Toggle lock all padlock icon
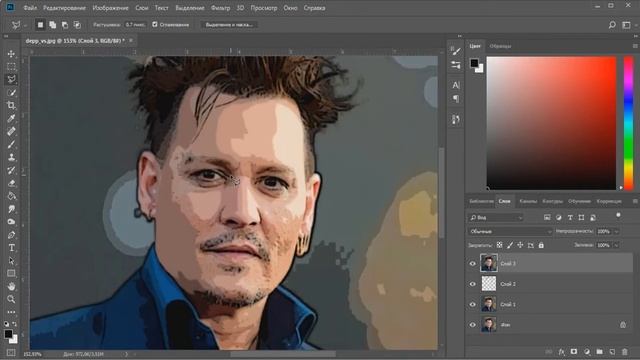This screenshot has height=360, width=640. click(541, 245)
